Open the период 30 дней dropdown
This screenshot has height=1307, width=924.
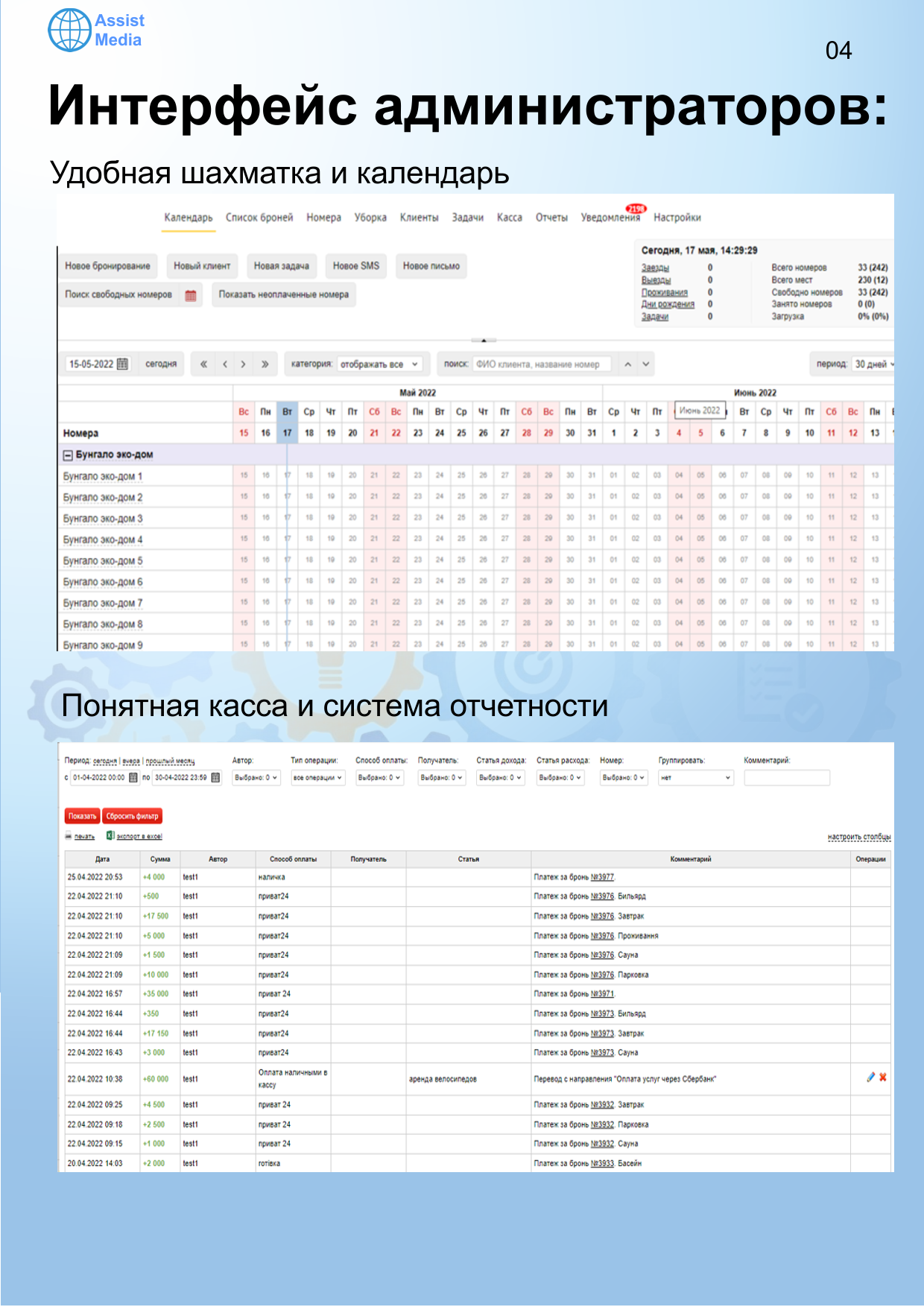(x=874, y=364)
